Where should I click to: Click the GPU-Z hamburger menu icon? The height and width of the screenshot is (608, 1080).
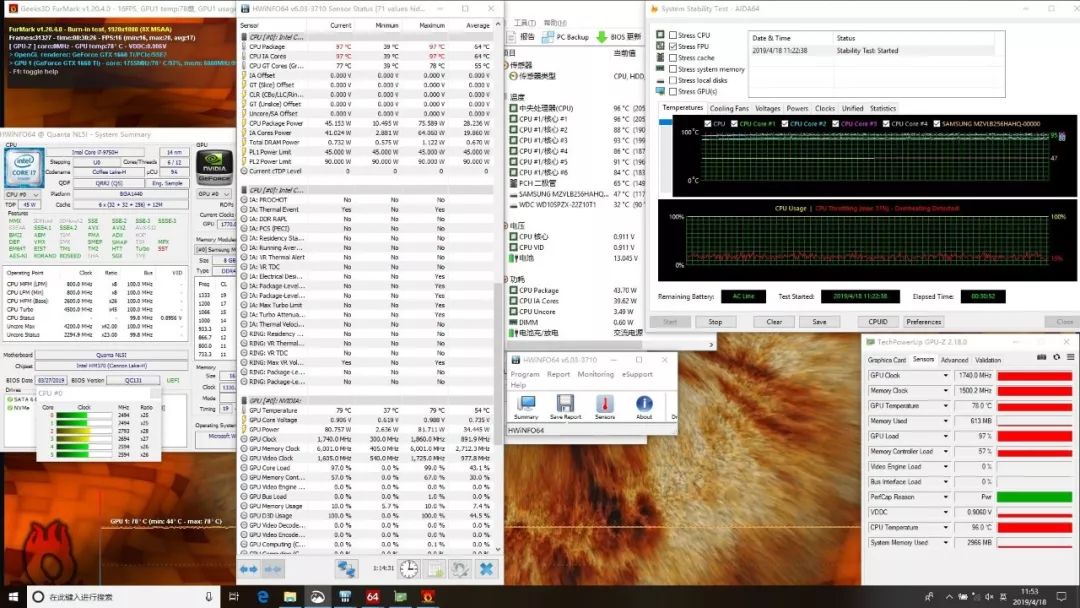pos(1069,359)
